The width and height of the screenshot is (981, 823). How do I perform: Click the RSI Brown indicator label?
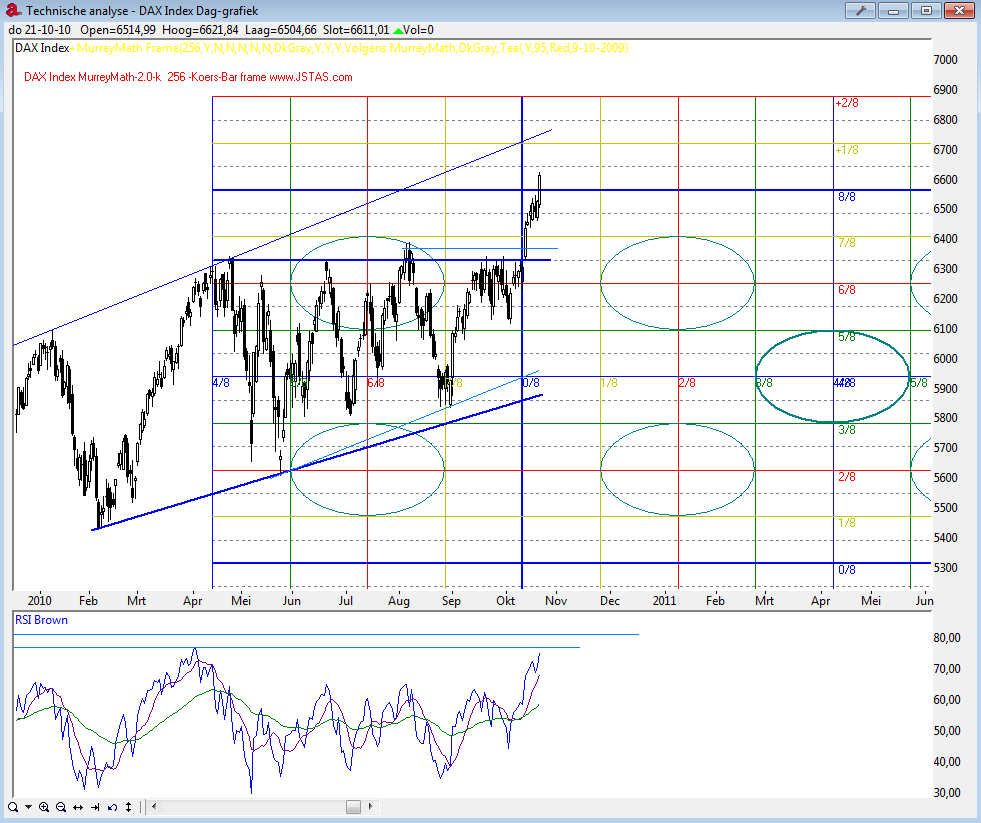click(41, 620)
